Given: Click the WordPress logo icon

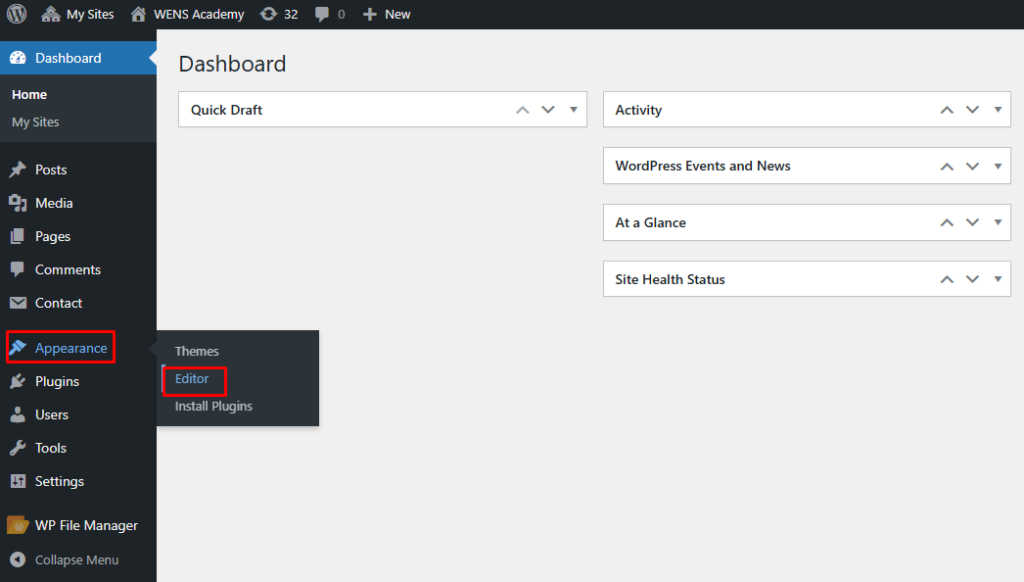Looking at the screenshot, I should coord(17,14).
